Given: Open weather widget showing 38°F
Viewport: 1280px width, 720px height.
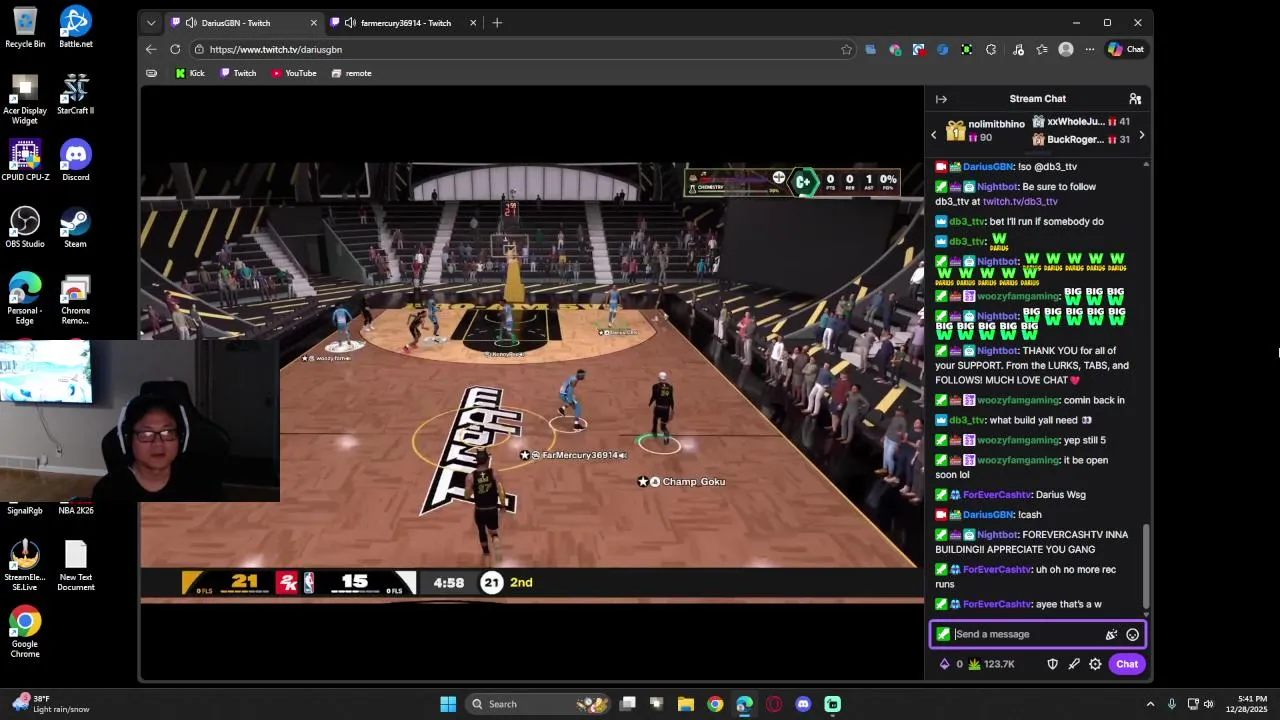Looking at the screenshot, I should point(50,704).
